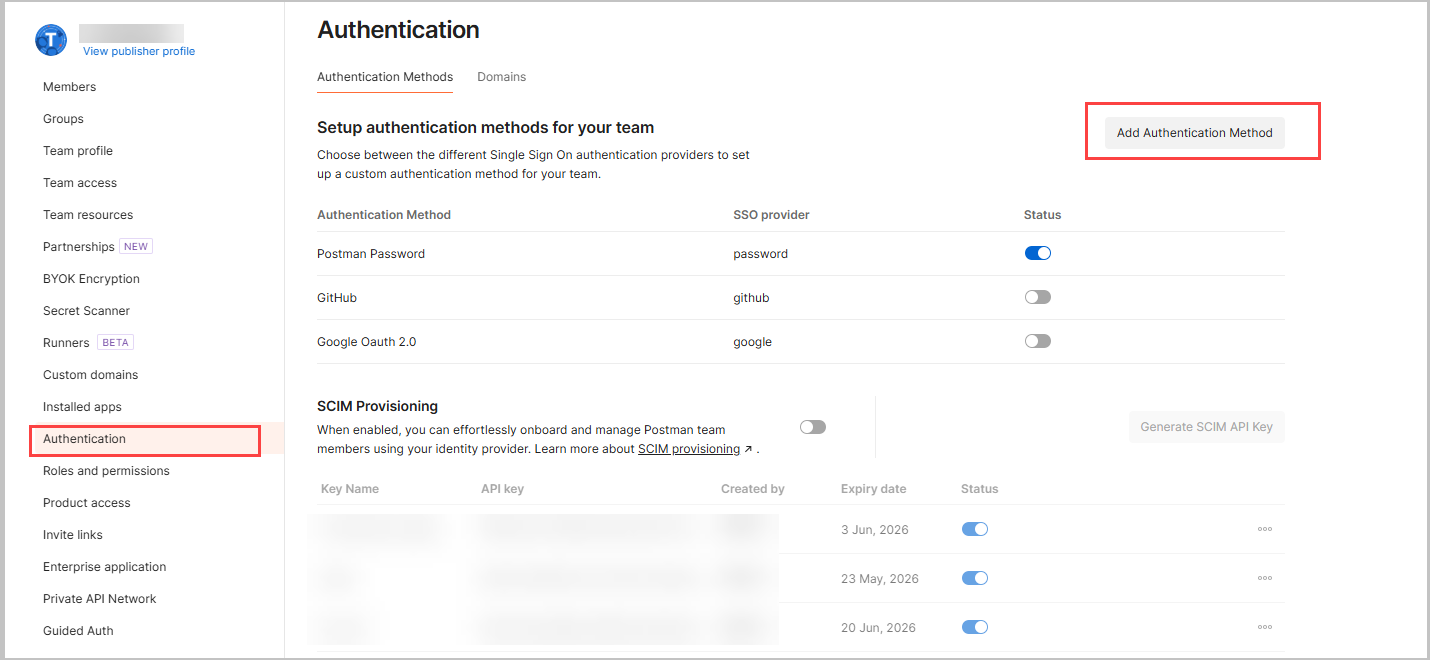Viewport: 1430px width, 660px height.
Task: Click the Key Name column header
Action: pos(350,489)
